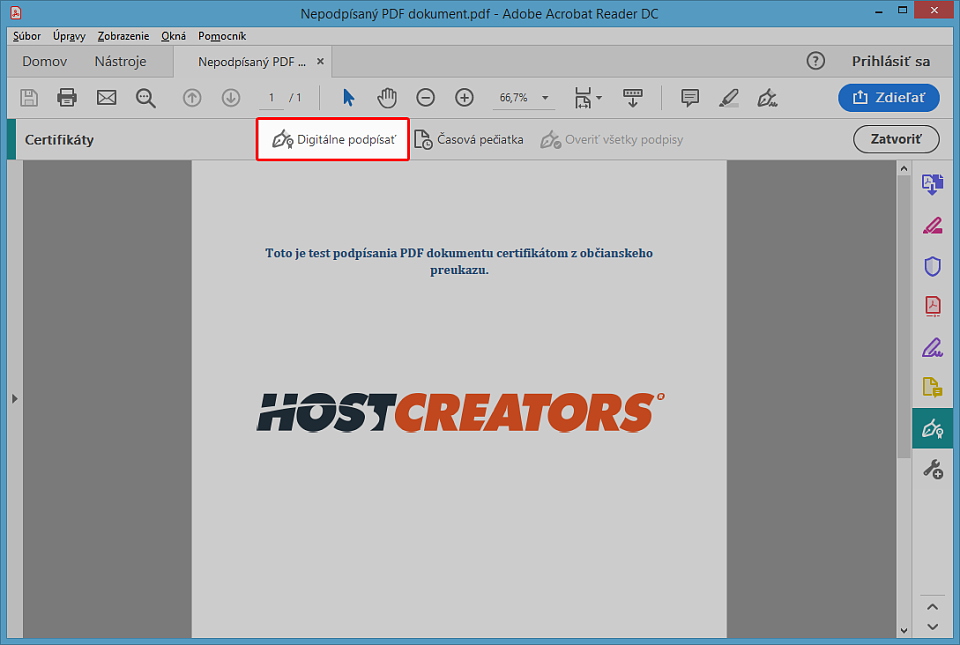960x645 pixels.
Task: Open the Úpravy menu
Action: (x=69, y=36)
